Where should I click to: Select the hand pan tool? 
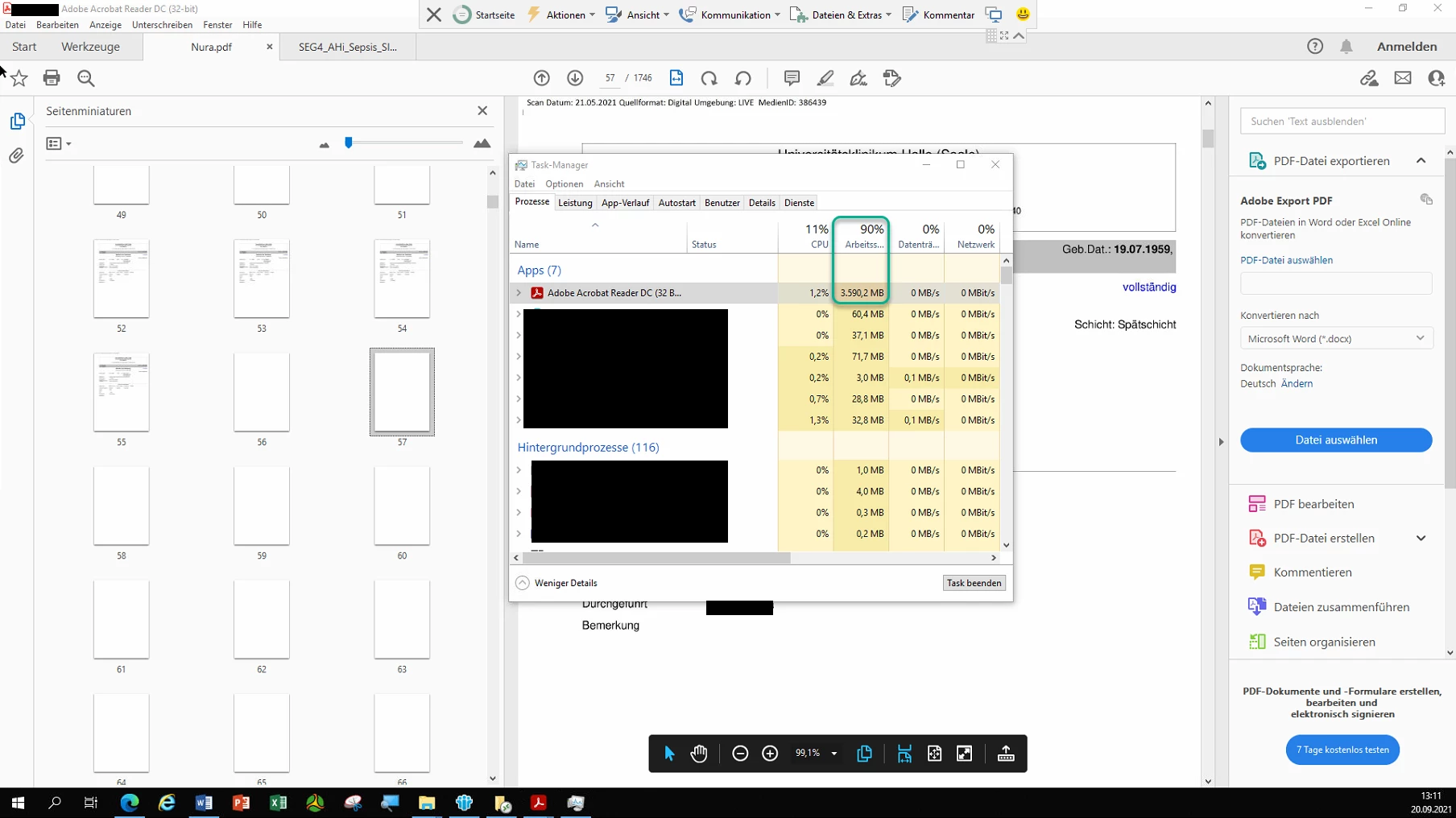point(699,754)
